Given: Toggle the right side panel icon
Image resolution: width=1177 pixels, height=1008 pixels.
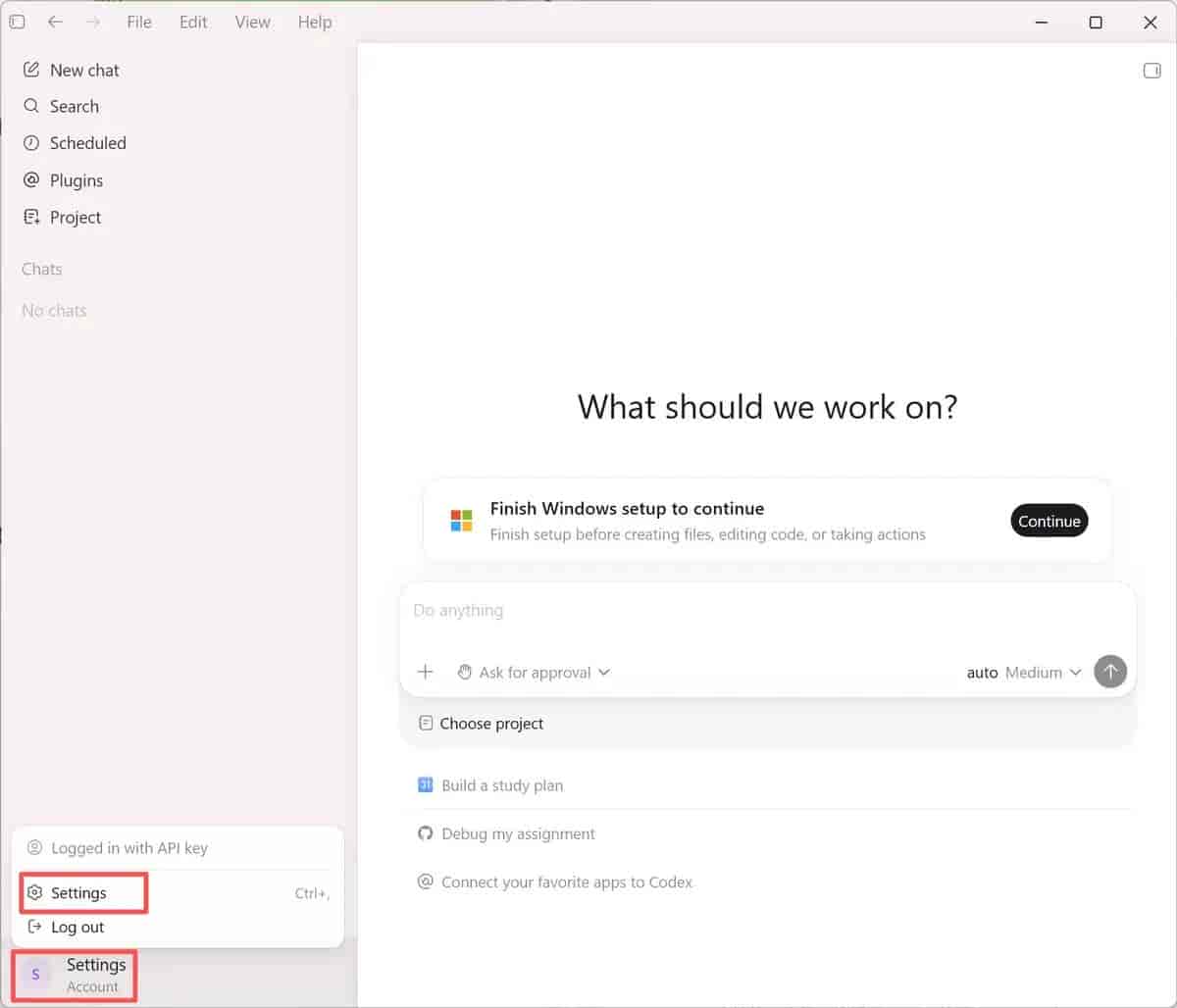Looking at the screenshot, I should (1152, 71).
